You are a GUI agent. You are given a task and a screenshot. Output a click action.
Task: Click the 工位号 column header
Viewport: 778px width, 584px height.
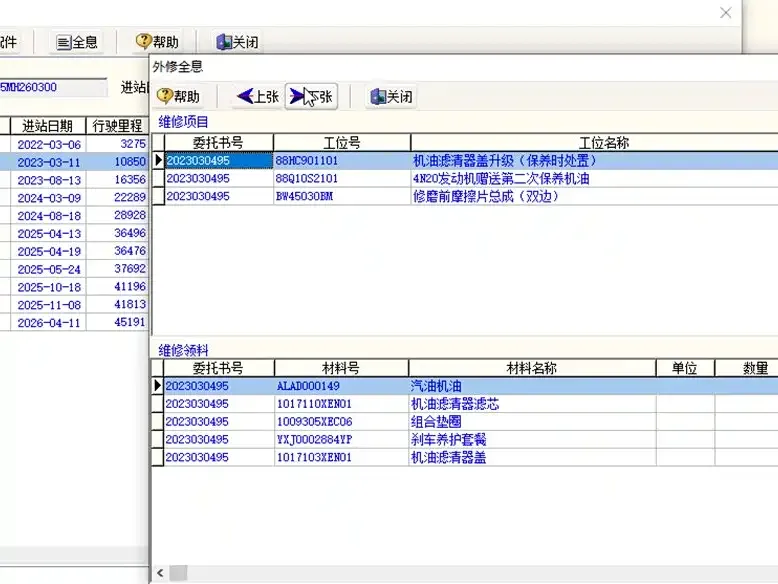(342, 143)
